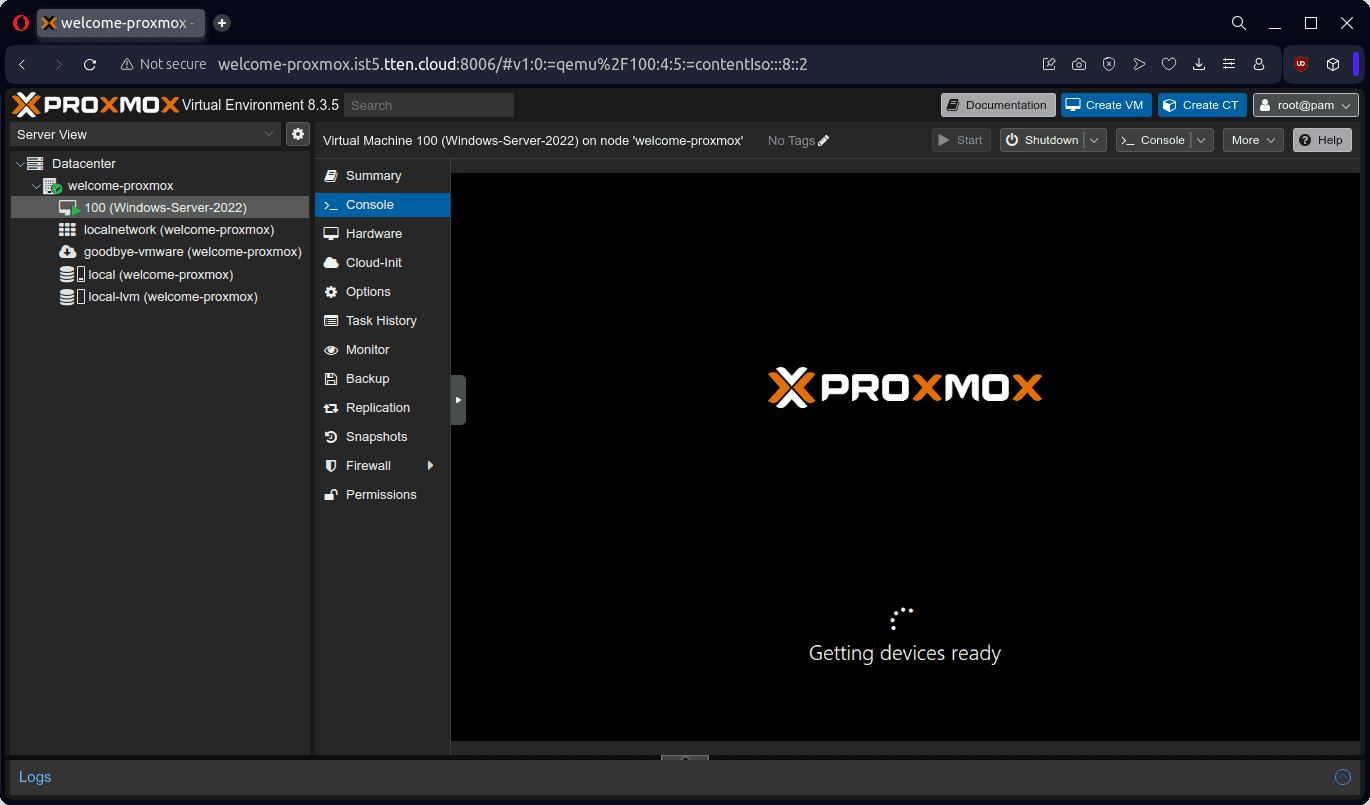Select the welcome-proxmox browser tab
1370x805 pixels.
121,23
